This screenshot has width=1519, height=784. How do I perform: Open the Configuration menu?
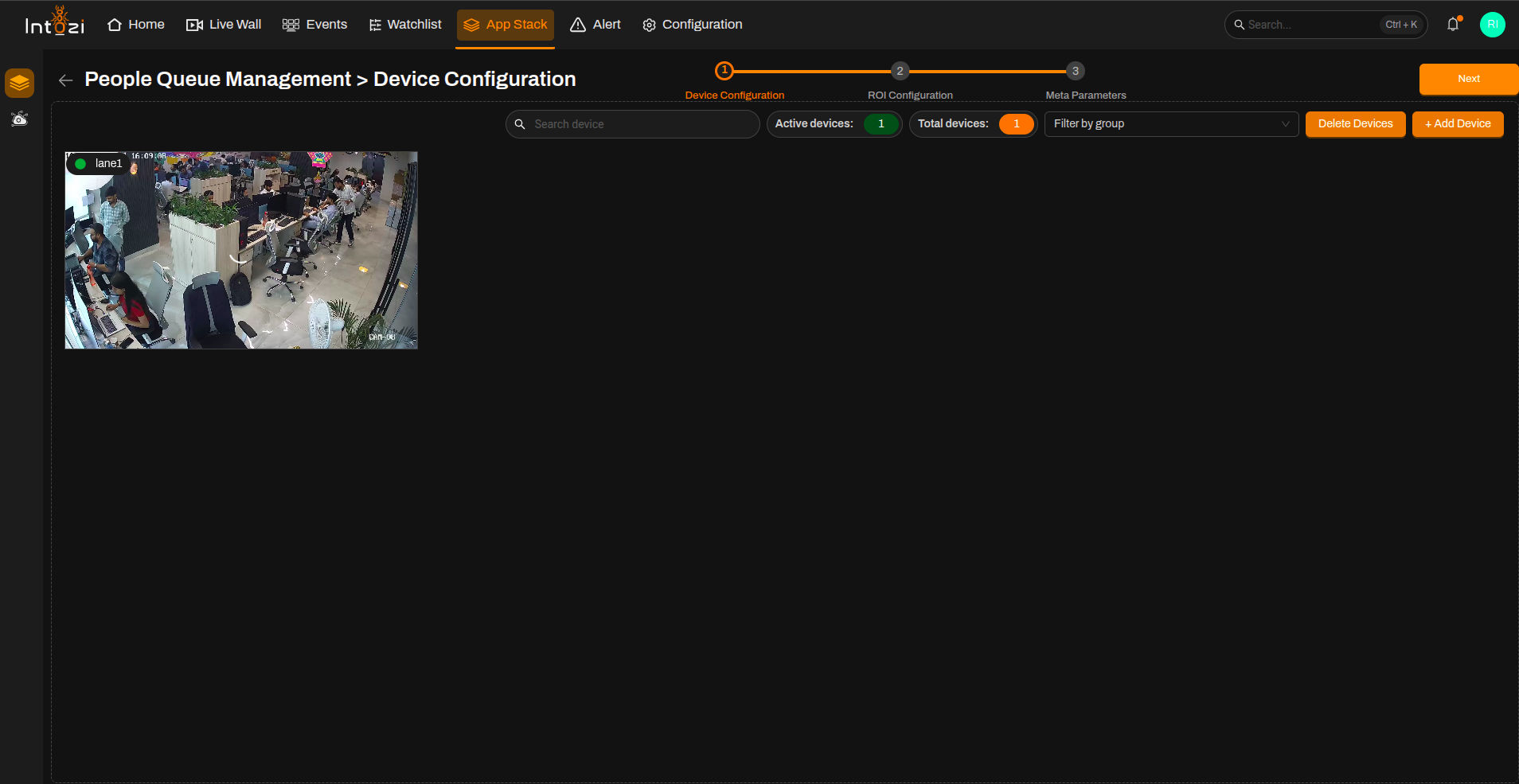[x=693, y=25]
